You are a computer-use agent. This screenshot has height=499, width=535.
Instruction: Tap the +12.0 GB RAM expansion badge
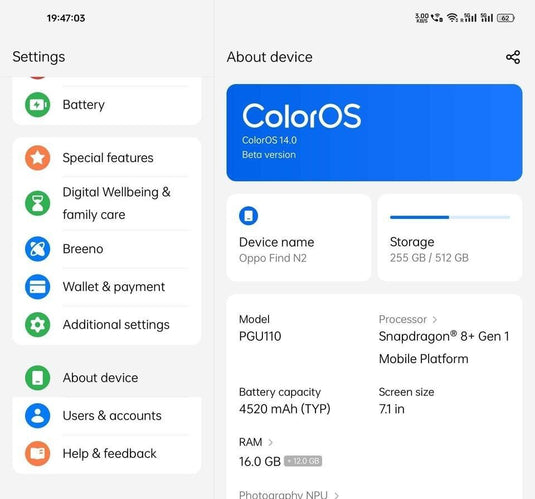(x=303, y=461)
